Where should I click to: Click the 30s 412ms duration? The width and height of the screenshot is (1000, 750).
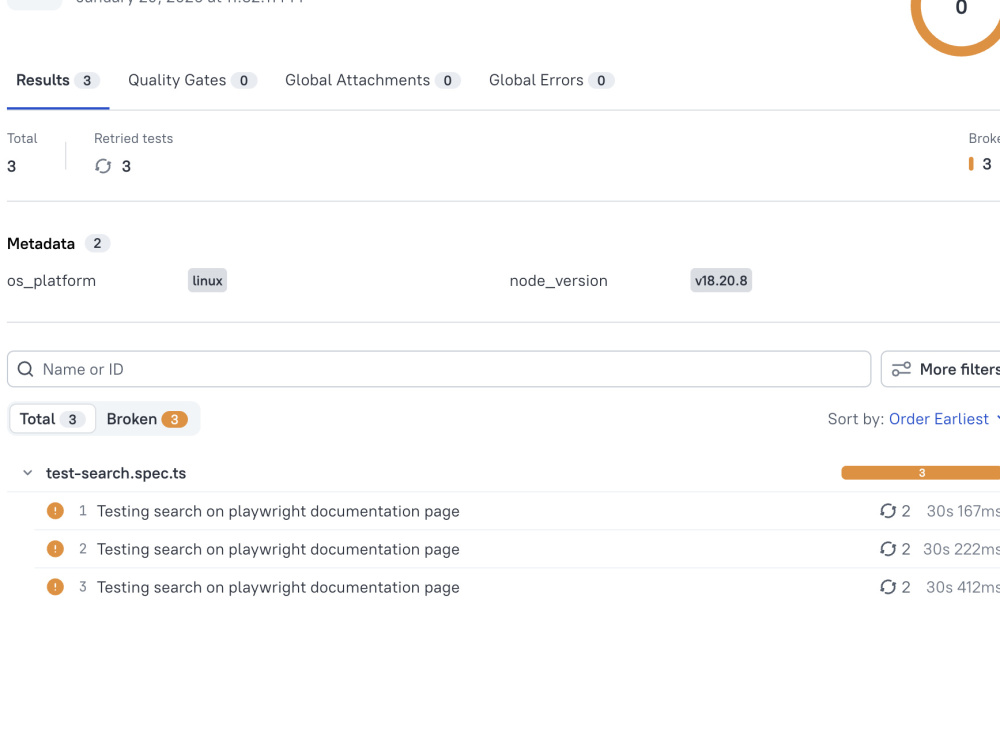[x=963, y=587]
